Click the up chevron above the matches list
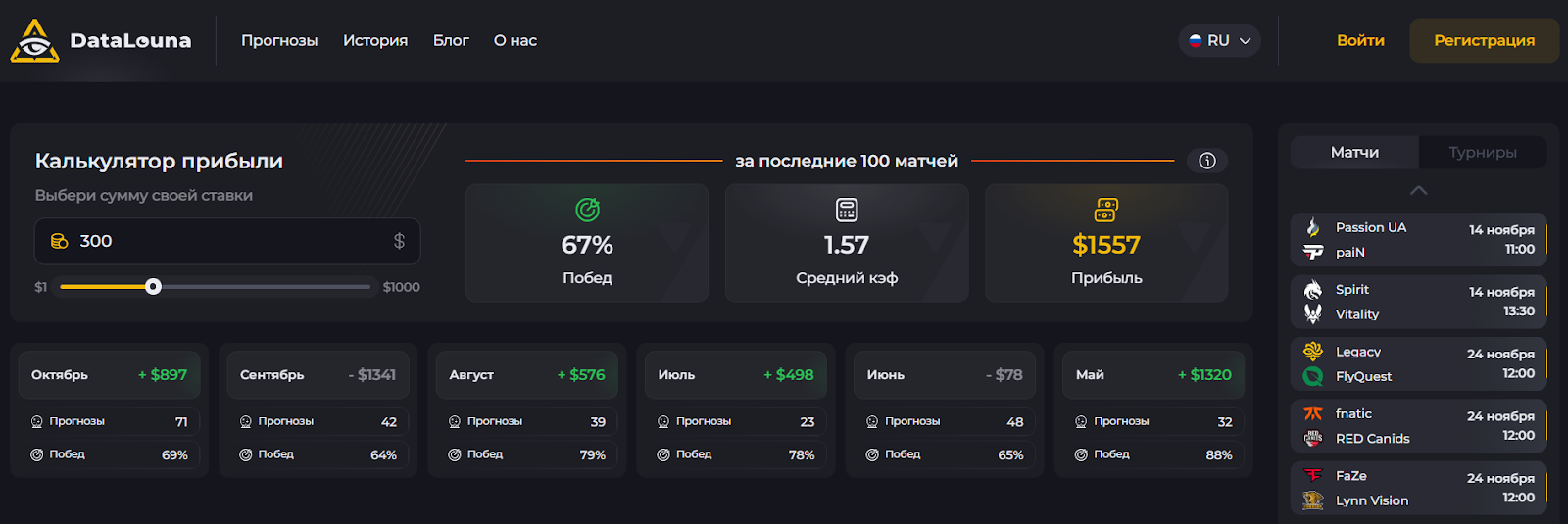 pyautogui.click(x=1418, y=190)
